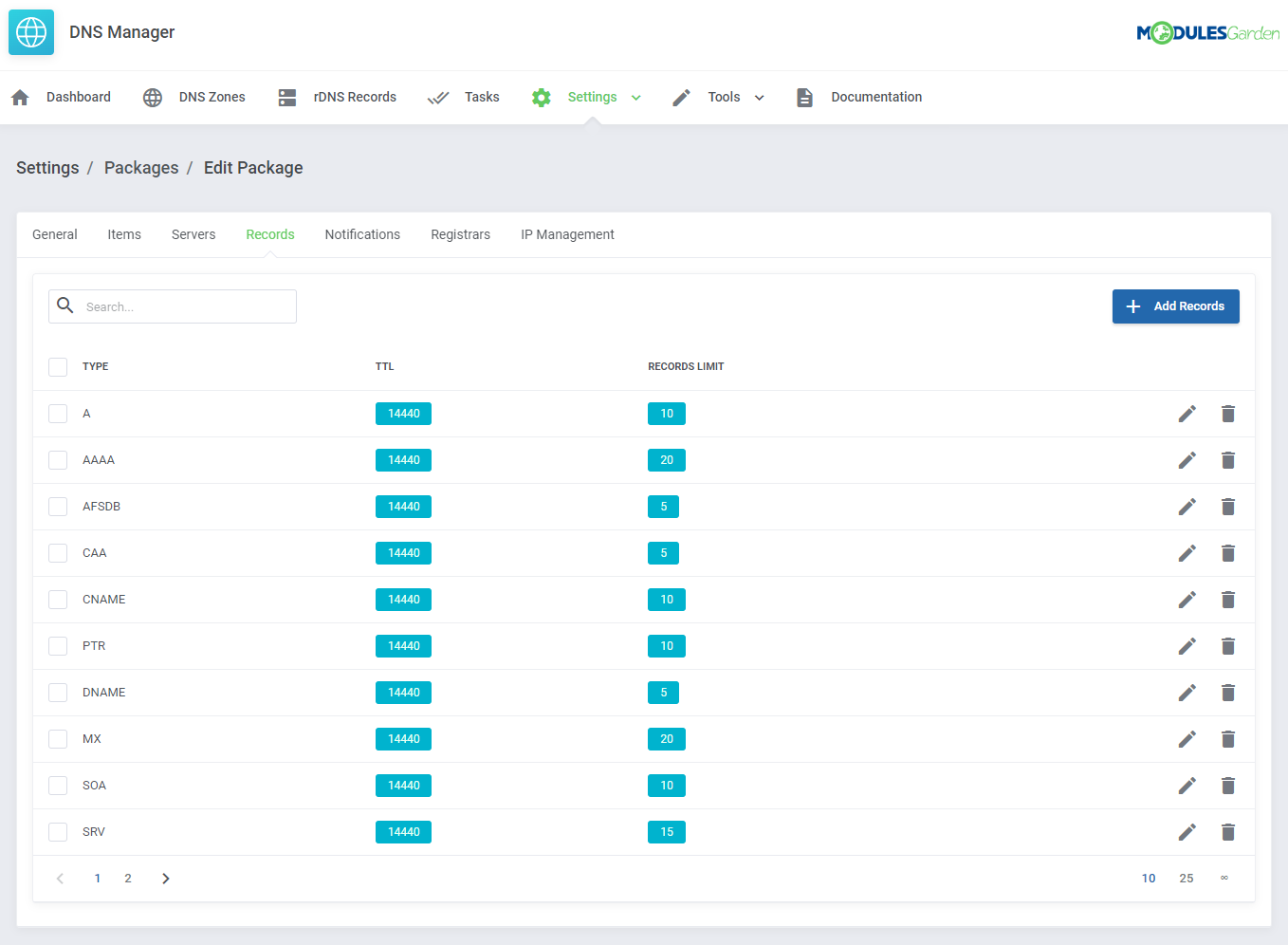
Task: Select the checkbox next to the A record
Action: (x=57, y=413)
